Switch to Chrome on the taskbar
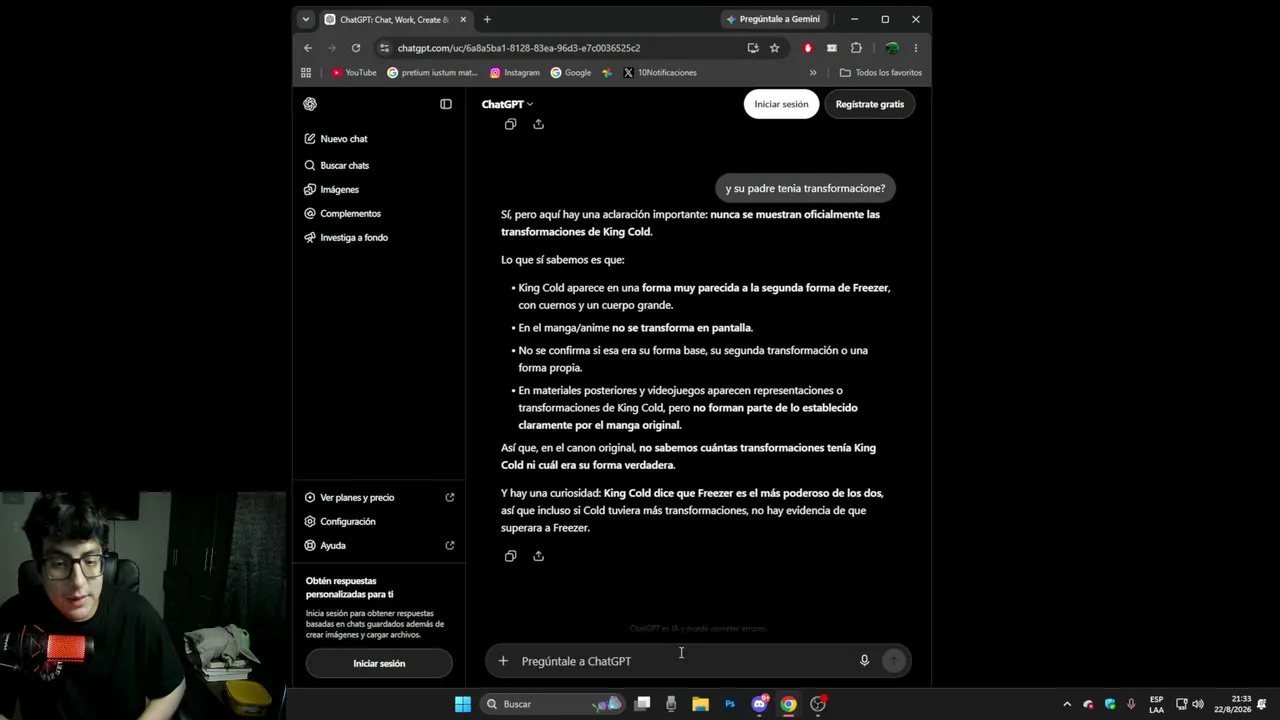The image size is (1280, 720). 788,704
